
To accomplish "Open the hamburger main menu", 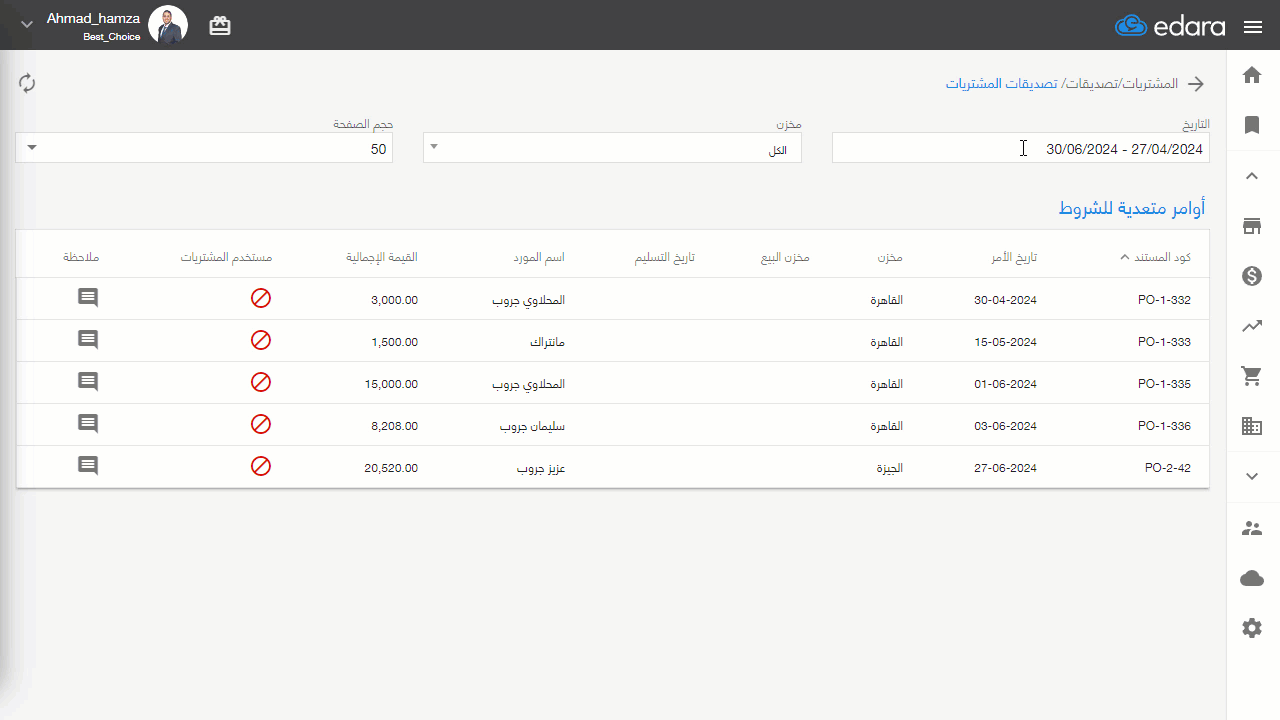I will pos(1253,27).
